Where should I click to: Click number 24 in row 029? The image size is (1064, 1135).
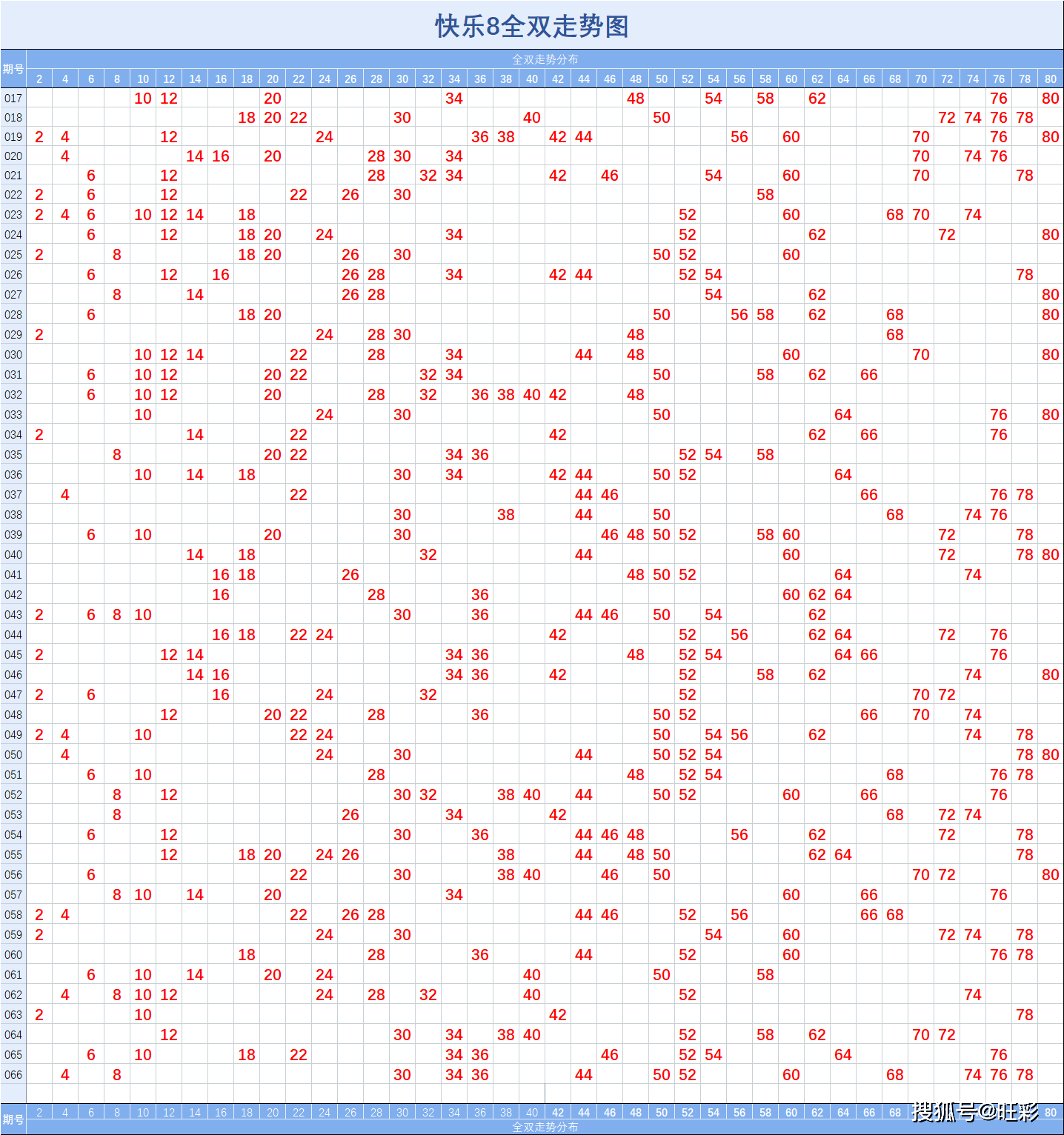[325, 335]
